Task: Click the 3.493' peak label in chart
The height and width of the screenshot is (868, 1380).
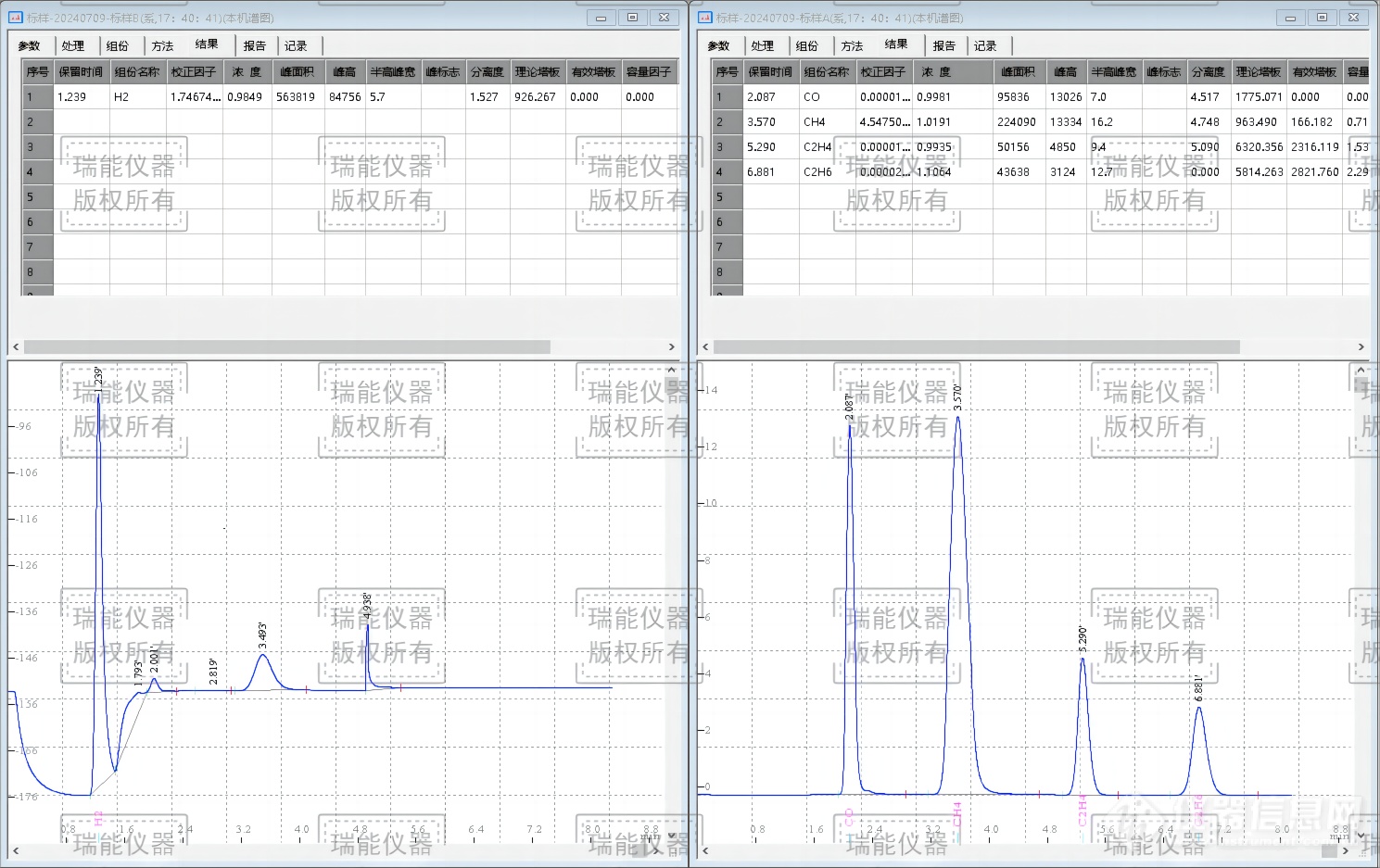Action: (262, 635)
